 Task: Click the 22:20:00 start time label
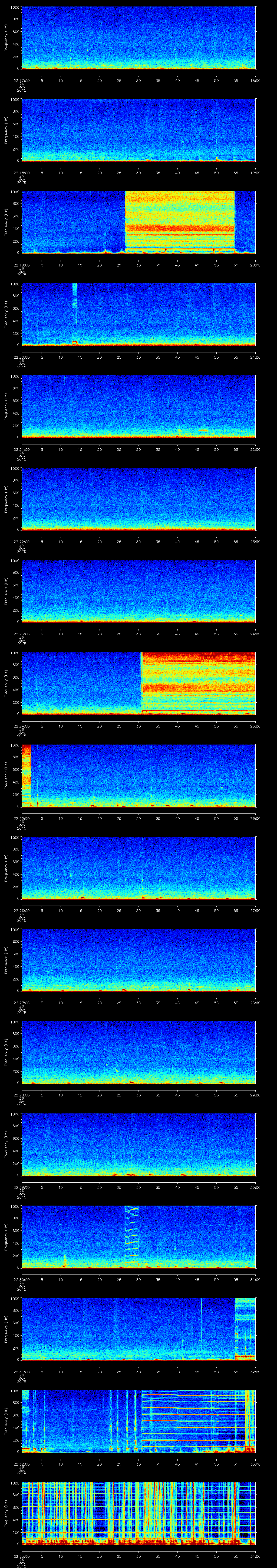pyautogui.click(x=21, y=357)
